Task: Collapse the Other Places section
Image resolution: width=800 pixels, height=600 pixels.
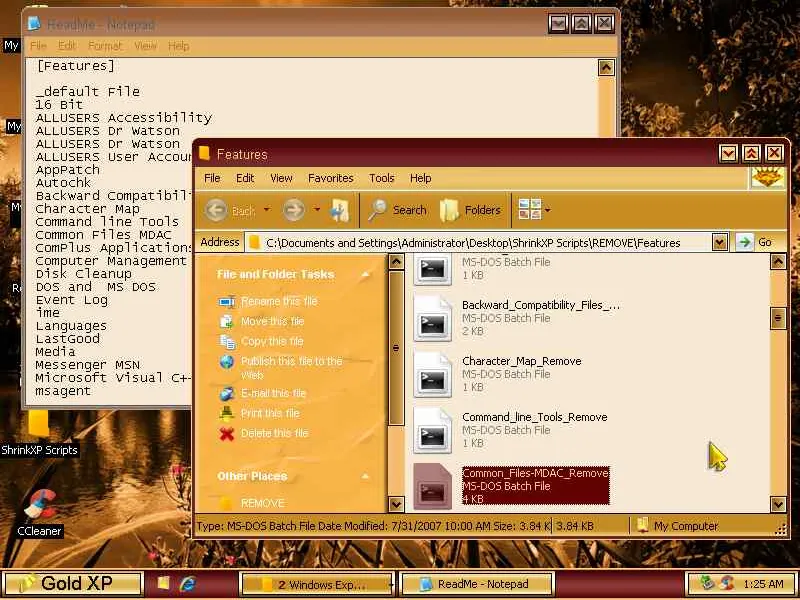Action: click(x=365, y=477)
